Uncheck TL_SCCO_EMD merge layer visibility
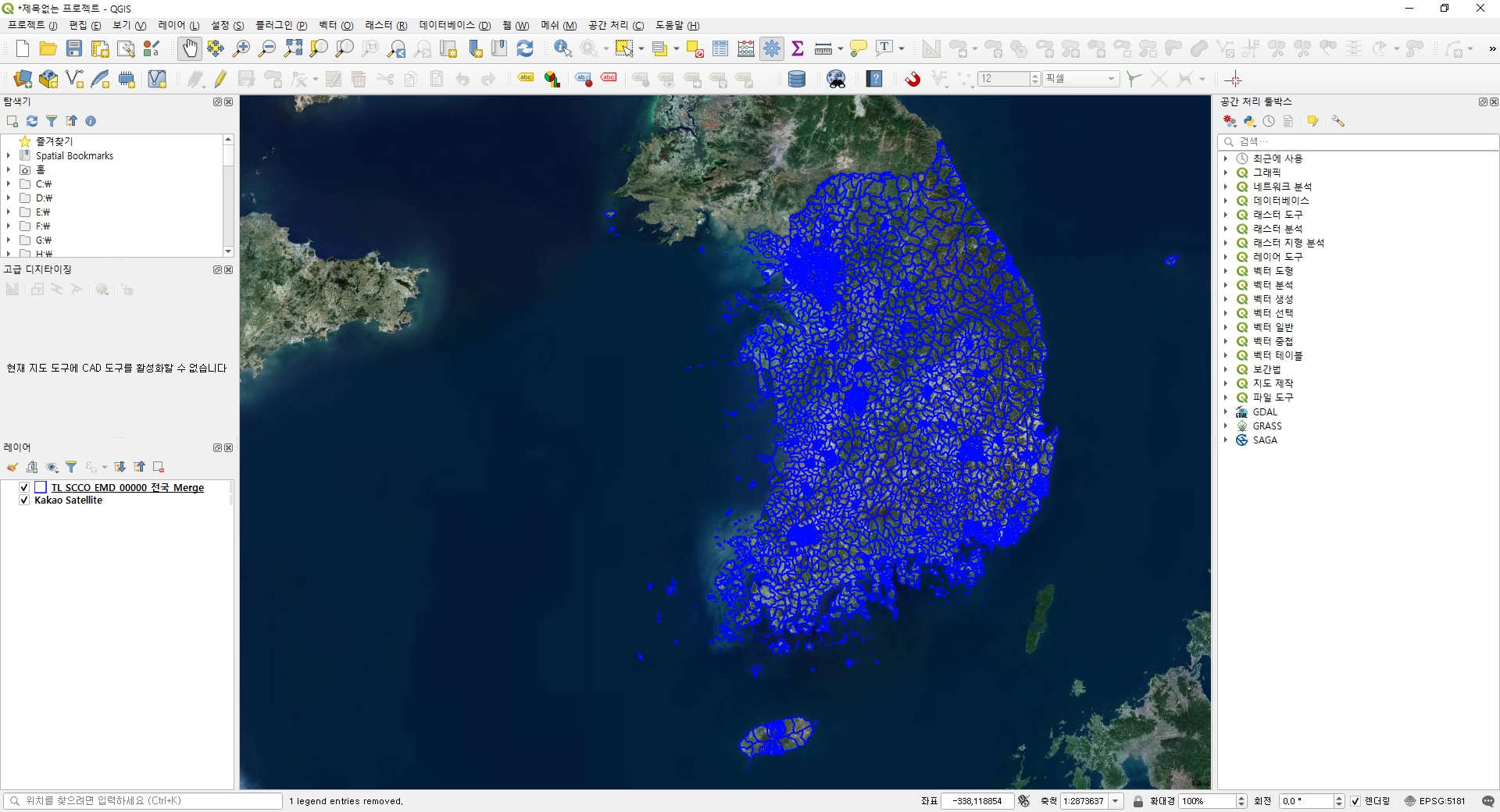 click(x=24, y=487)
